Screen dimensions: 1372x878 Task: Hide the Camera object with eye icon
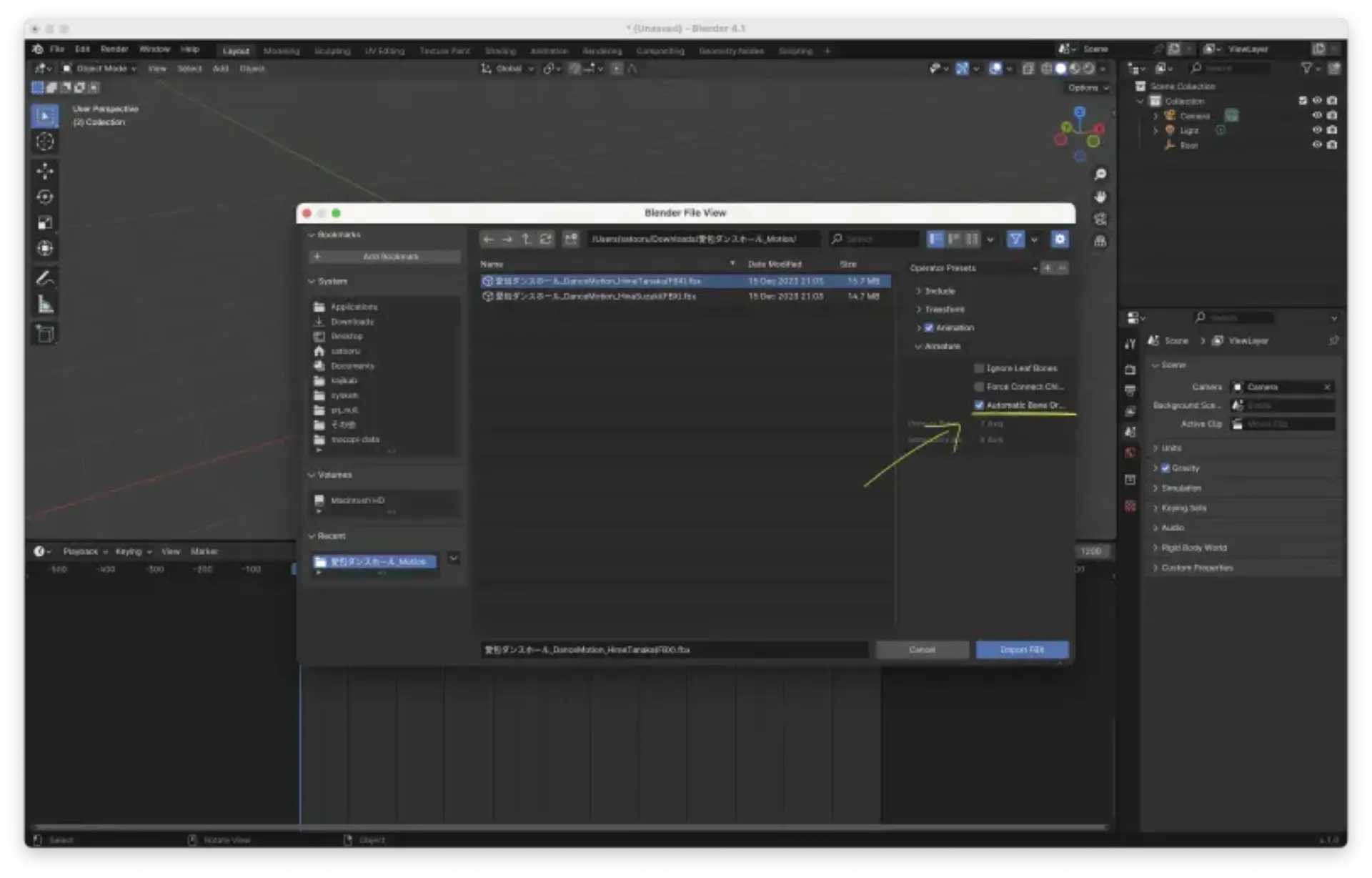(1317, 116)
